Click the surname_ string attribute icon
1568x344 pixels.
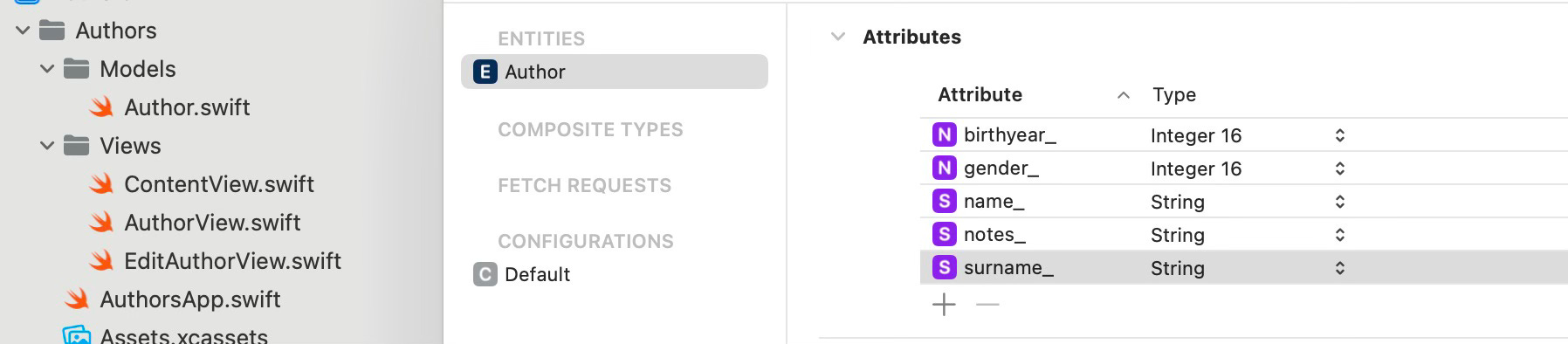(944, 267)
